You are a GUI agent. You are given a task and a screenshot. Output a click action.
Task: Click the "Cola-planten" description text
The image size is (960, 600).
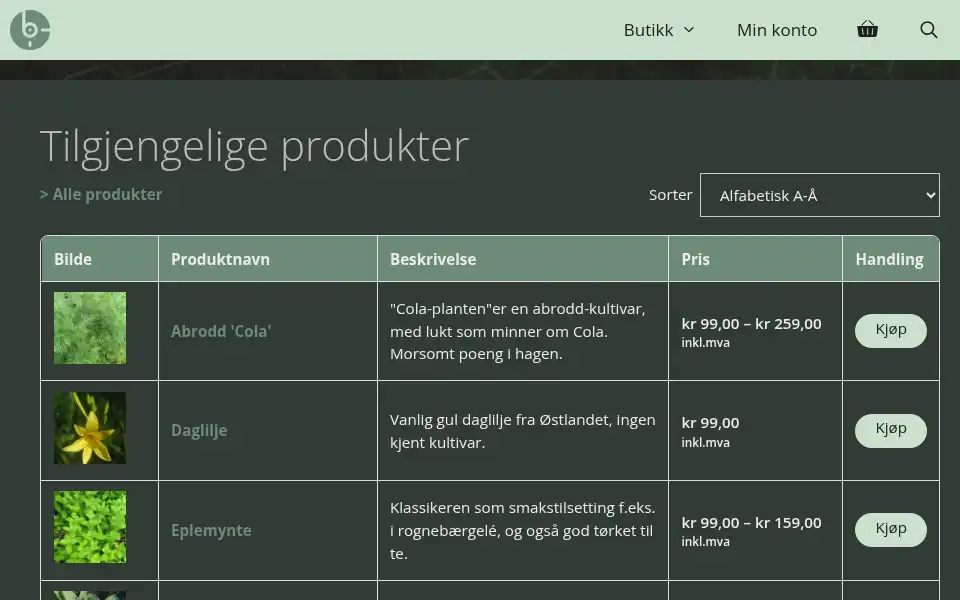click(517, 331)
